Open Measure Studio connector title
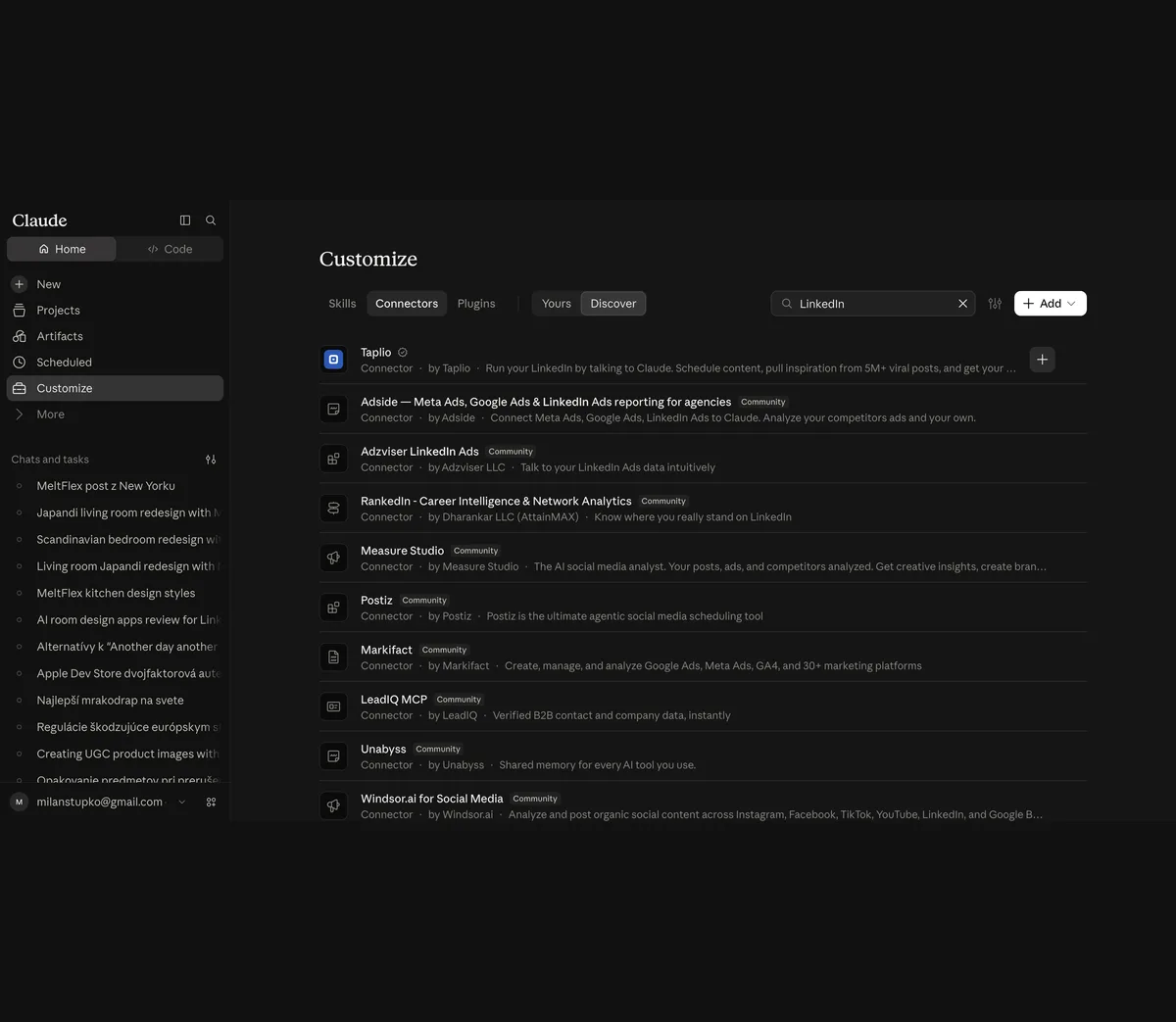Viewport: 1176px width, 1022px height. pyautogui.click(x=402, y=551)
